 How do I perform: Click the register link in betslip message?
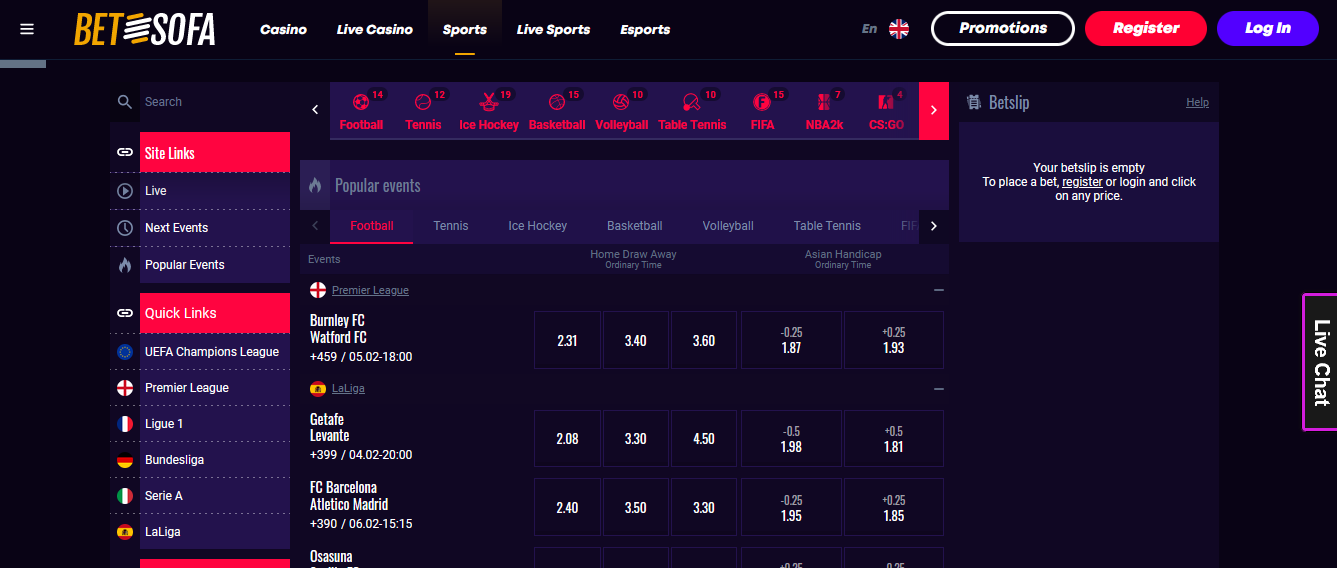point(1082,182)
